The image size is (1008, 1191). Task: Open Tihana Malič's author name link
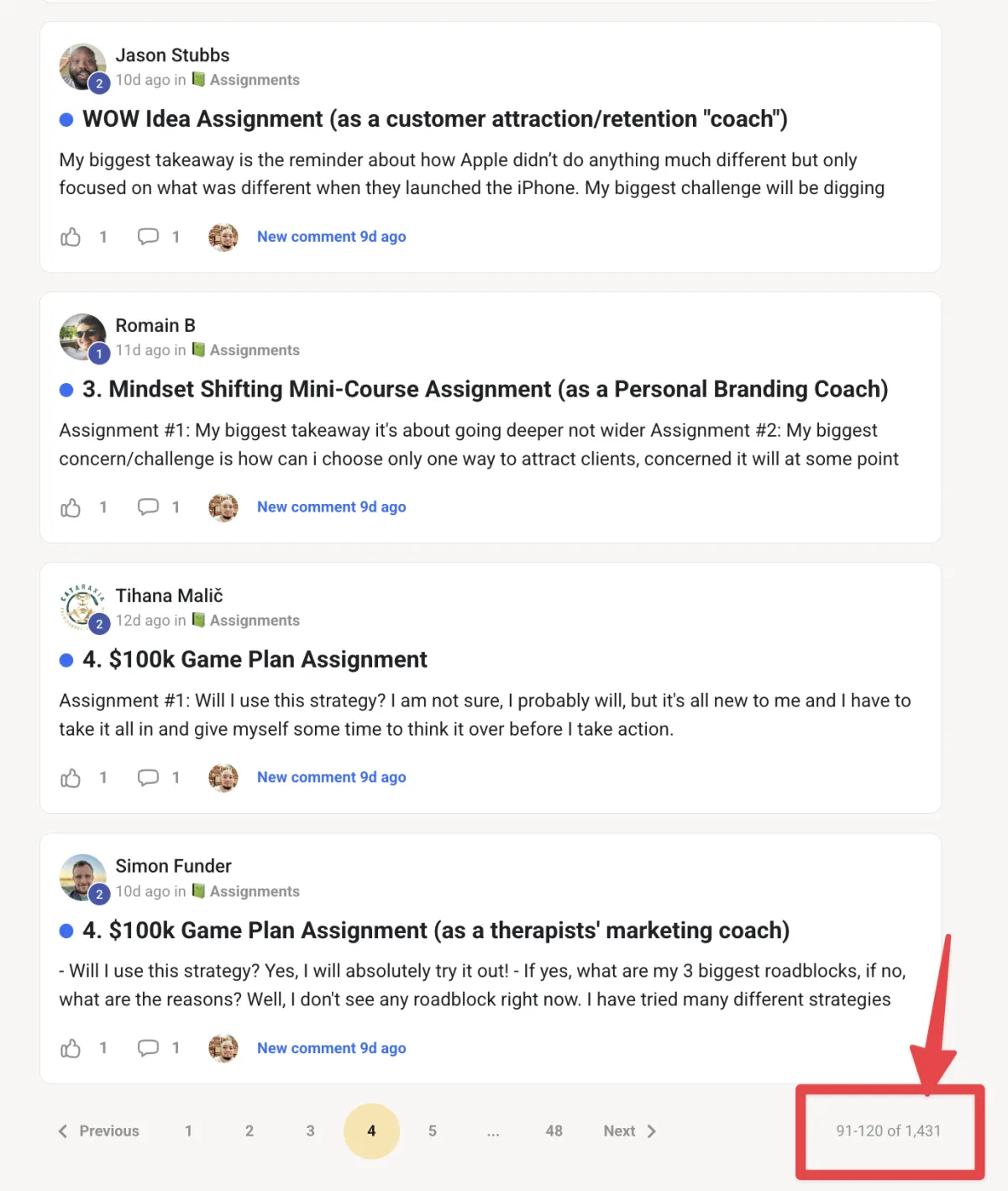[170, 595]
